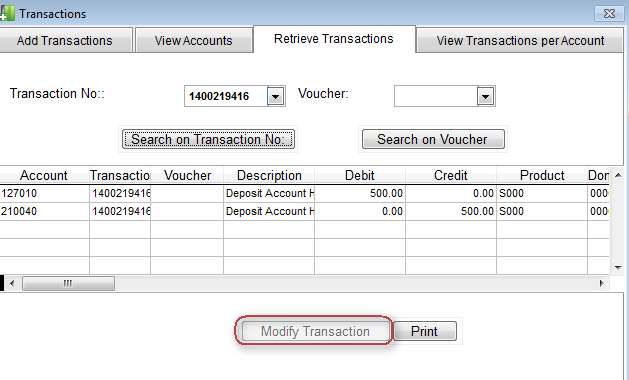Click the Print button

tap(424, 331)
